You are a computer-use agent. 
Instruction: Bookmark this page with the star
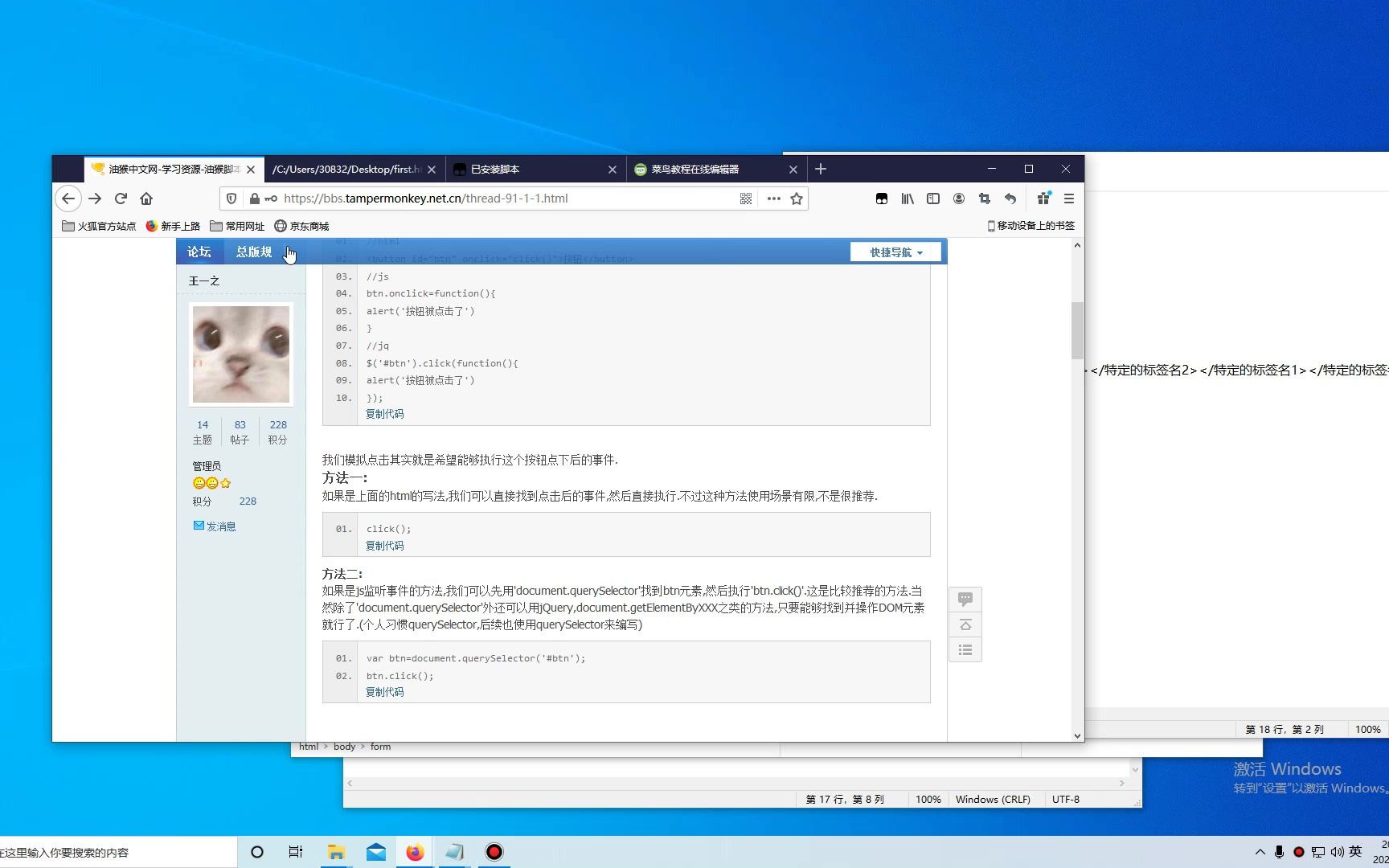797,199
